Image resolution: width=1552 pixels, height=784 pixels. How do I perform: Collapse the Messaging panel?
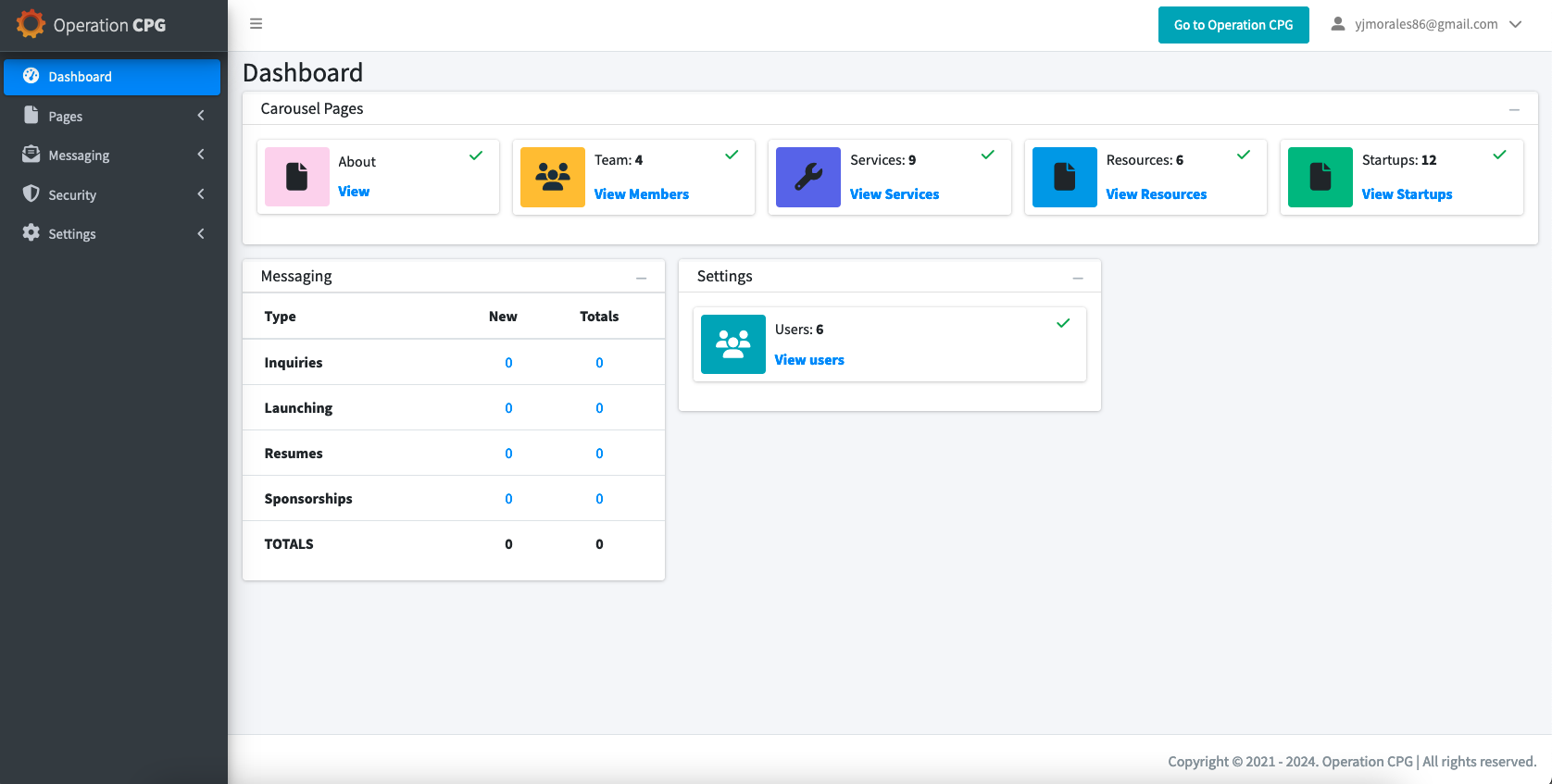[x=641, y=278]
